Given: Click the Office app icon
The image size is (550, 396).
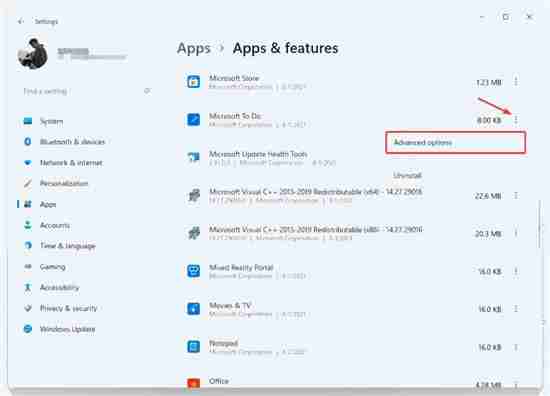Looking at the screenshot, I should click(x=193, y=383).
